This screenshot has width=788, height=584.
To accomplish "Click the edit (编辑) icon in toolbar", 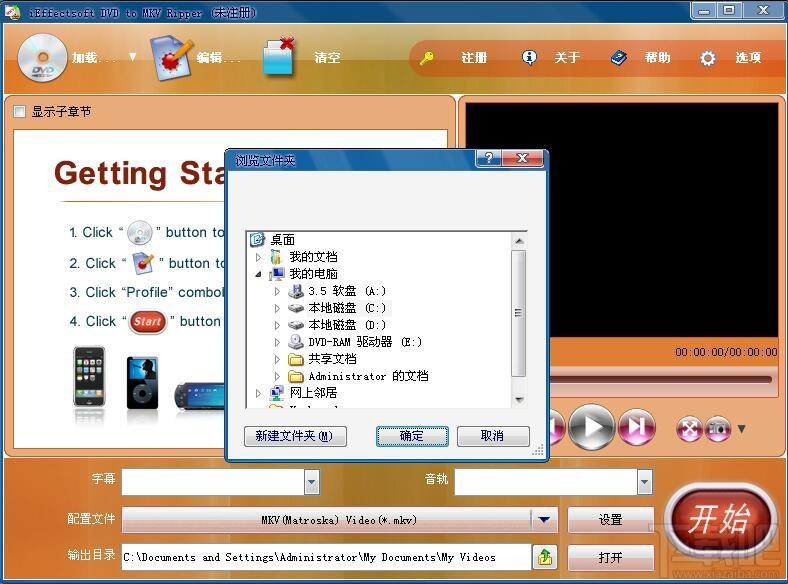I will [171, 58].
